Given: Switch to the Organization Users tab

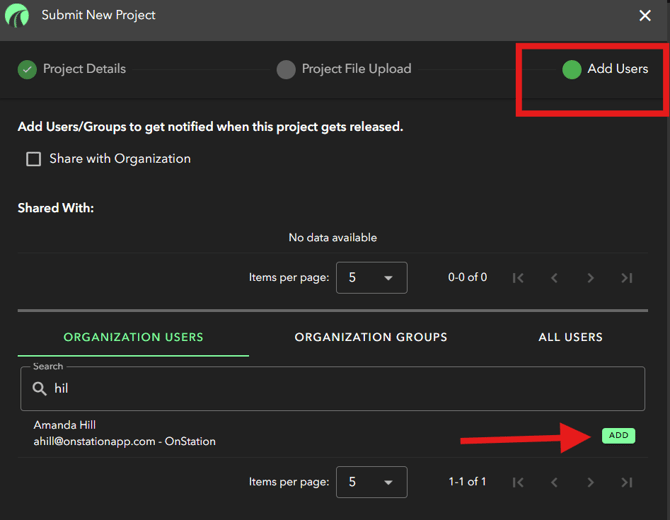Looking at the screenshot, I should coord(133,338).
